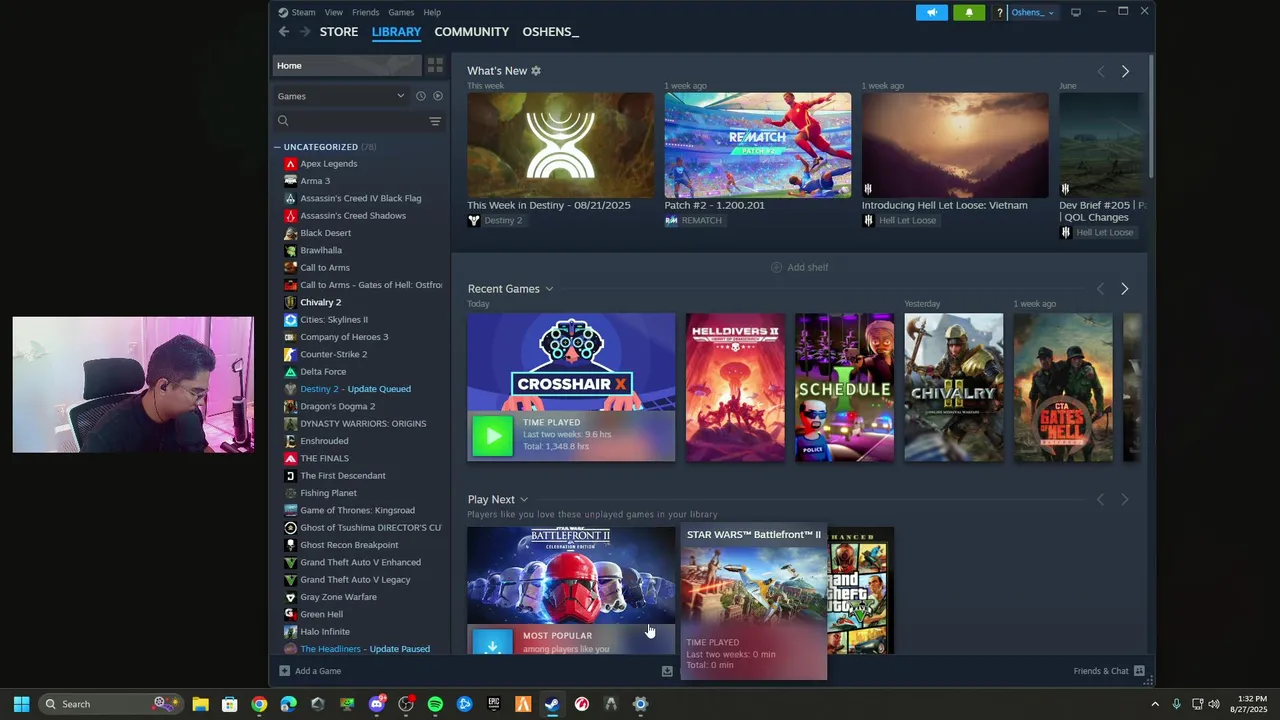Toggle the ready-to-play filter icon
Image resolution: width=1280 pixels, height=720 pixels.
[437, 96]
